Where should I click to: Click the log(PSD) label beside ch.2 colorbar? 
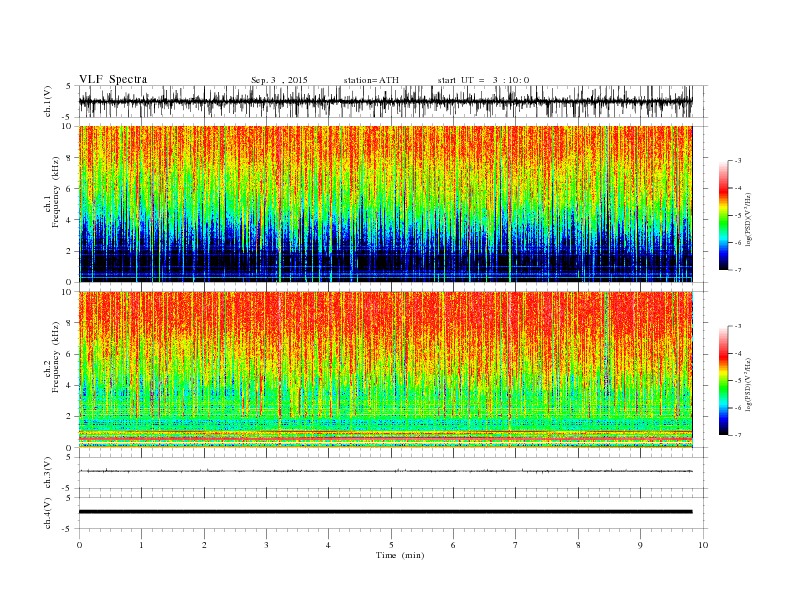(x=749, y=384)
